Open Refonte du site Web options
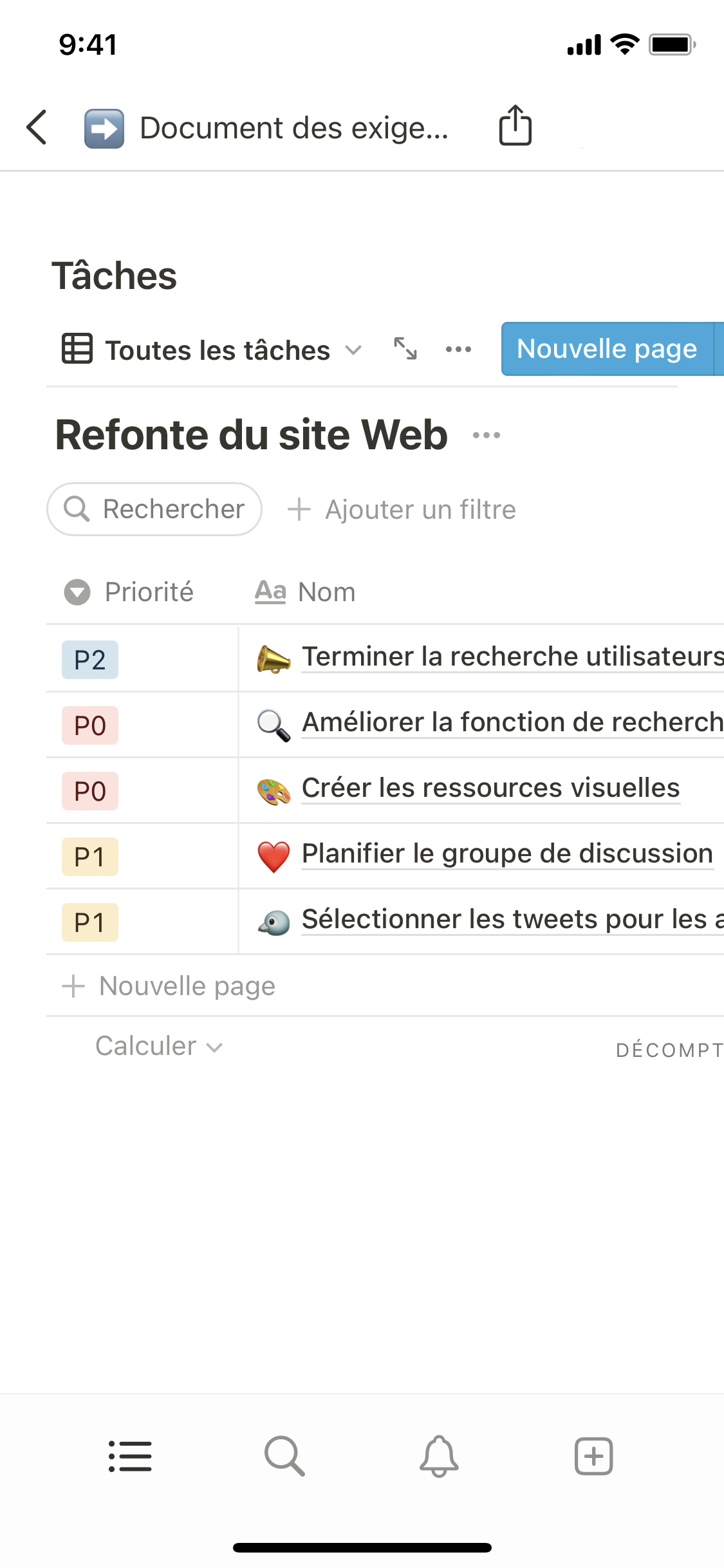This screenshot has height=1568, width=724. click(x=486, y=436)
